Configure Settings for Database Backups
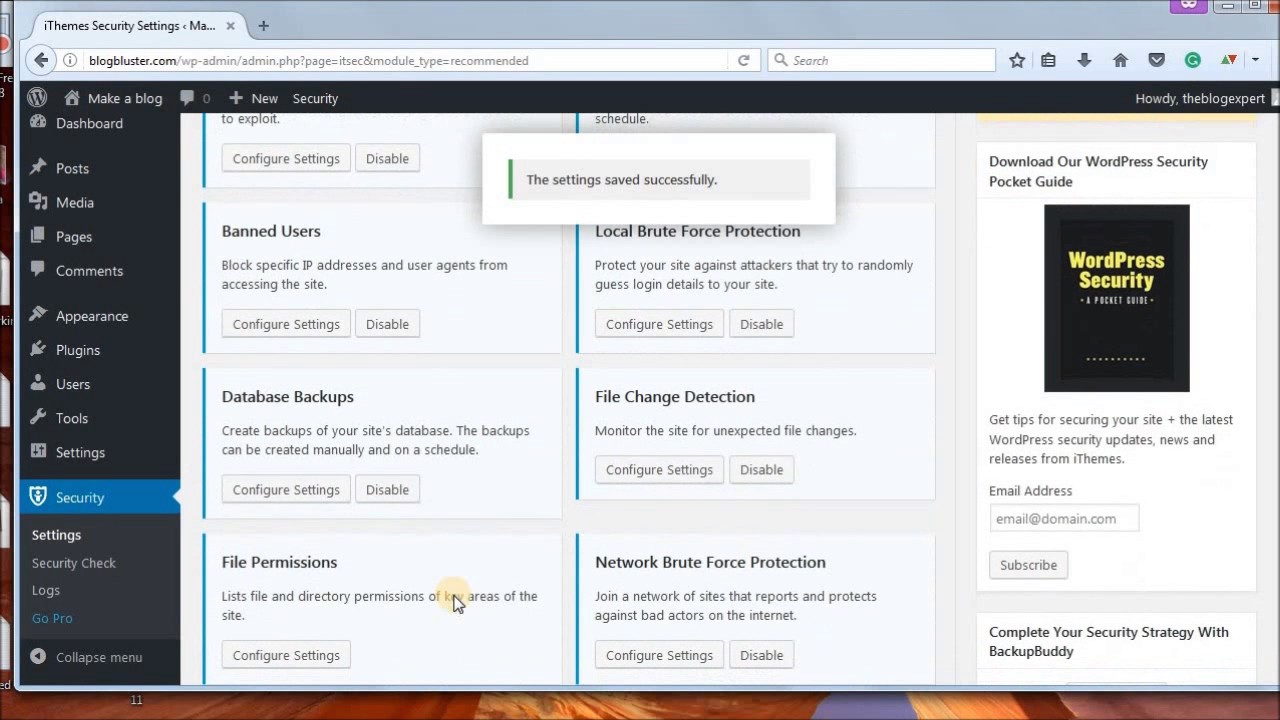 click(286, 489)
